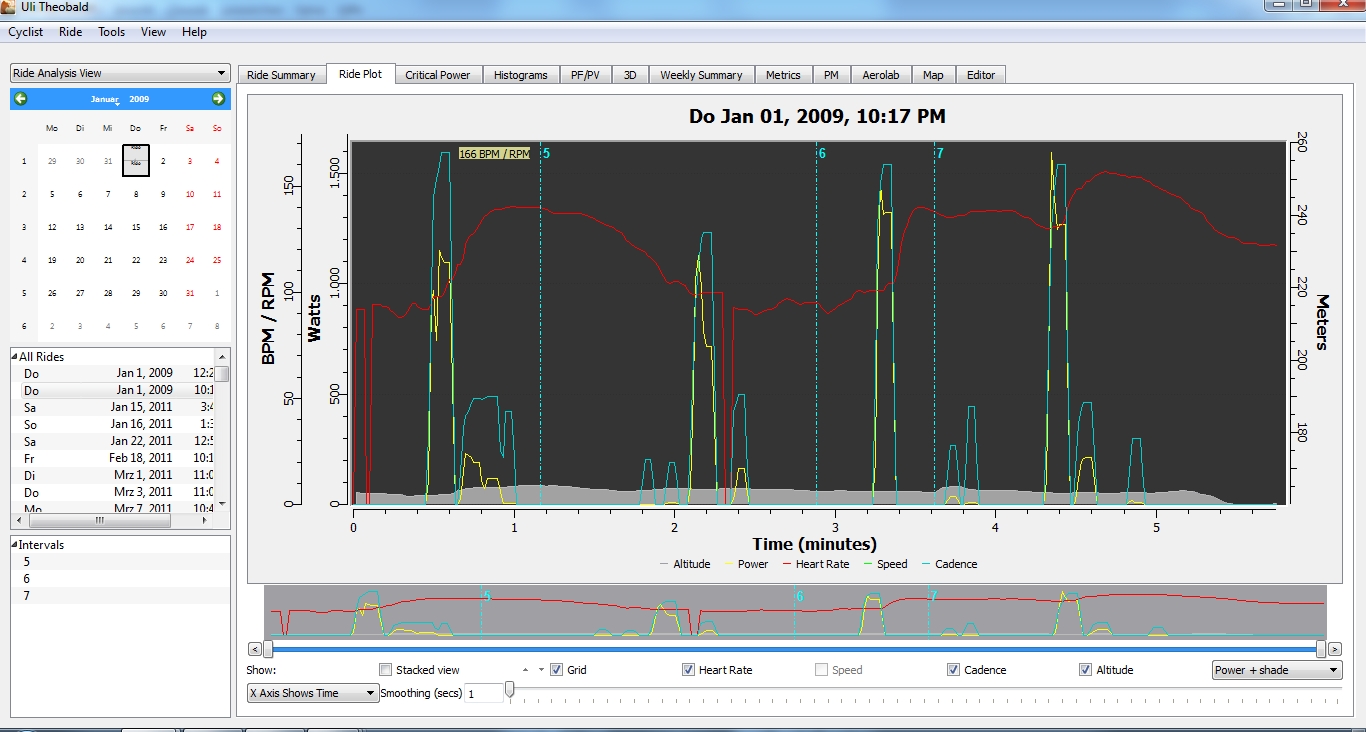The image size is (1366, 732).
Task: Click Power entry in plot legend
Action: coord(746,564)
